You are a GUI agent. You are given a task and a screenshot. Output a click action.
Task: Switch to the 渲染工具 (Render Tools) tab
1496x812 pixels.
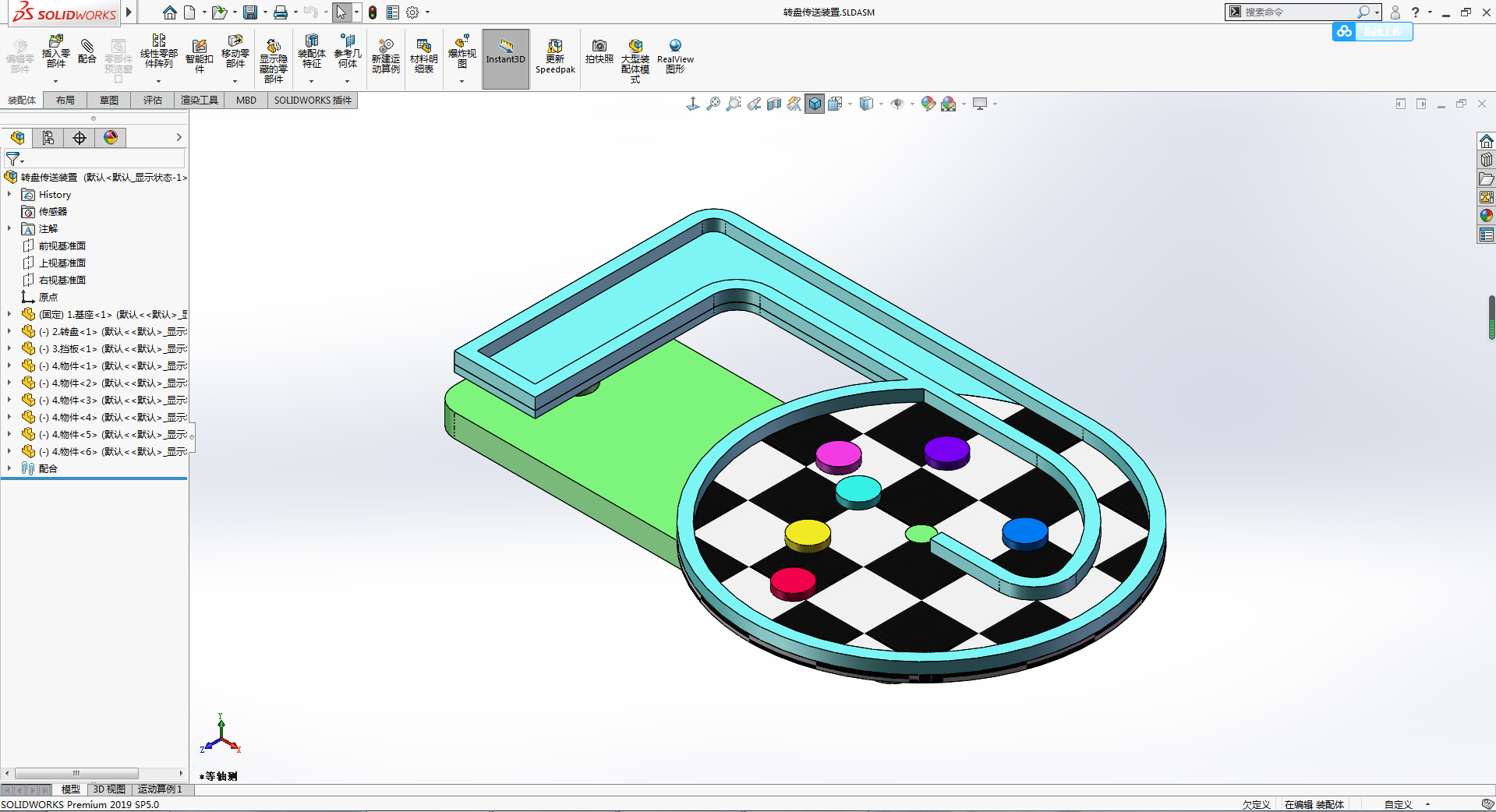200,100
